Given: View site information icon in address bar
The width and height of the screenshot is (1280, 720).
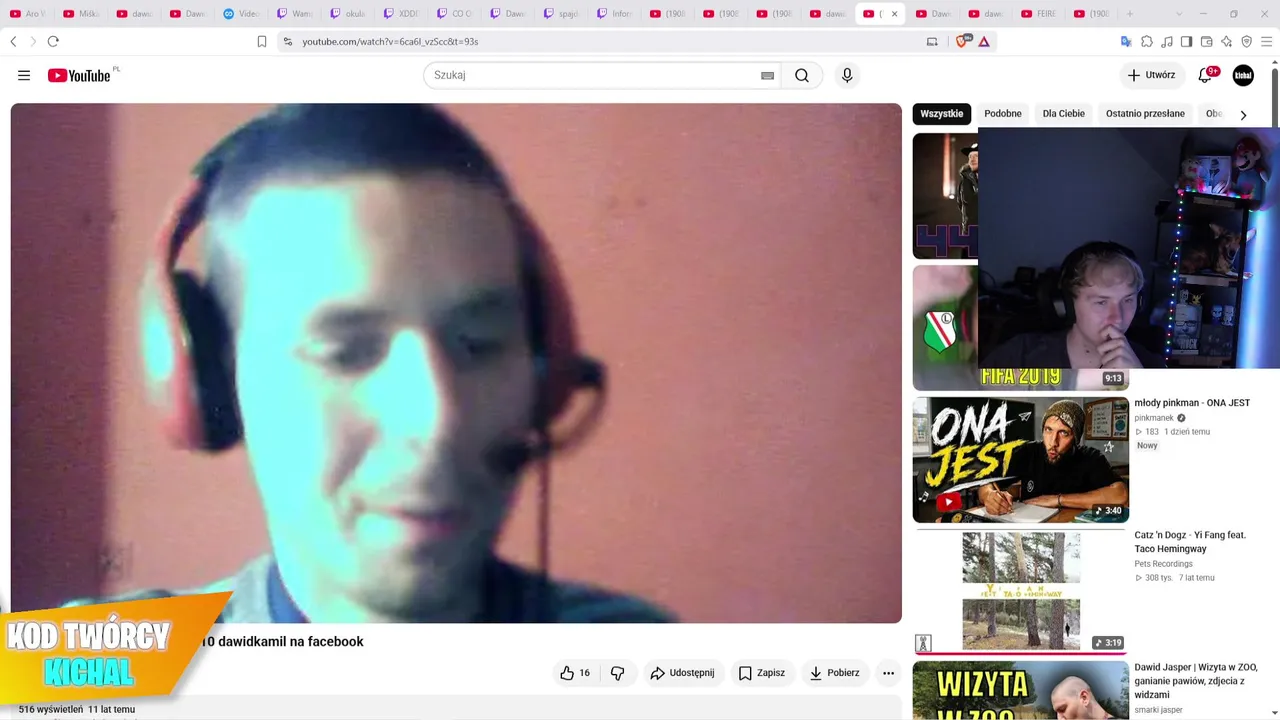Looking at the screenshot, I should click(287, 41).
